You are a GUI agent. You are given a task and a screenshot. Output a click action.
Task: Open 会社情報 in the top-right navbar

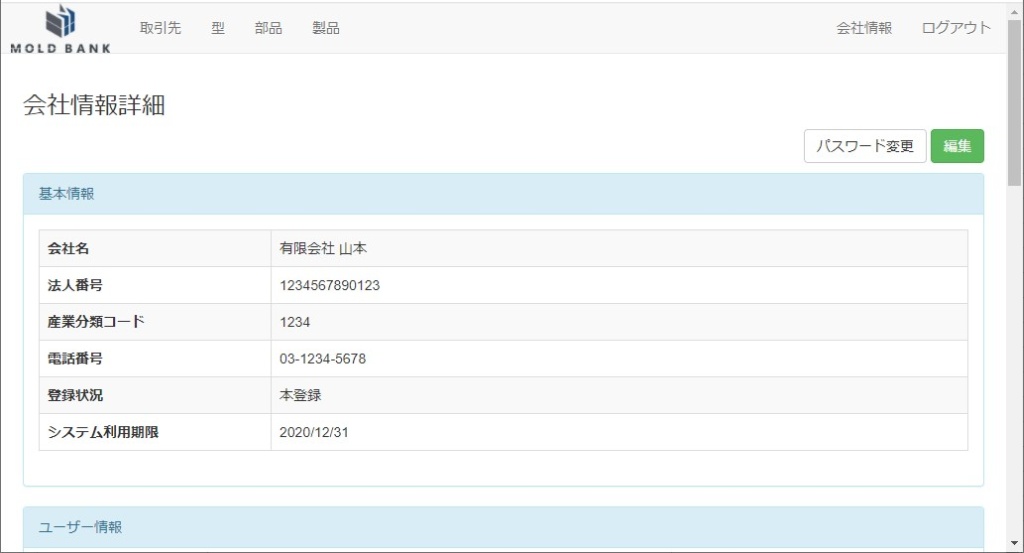[864, 28]
